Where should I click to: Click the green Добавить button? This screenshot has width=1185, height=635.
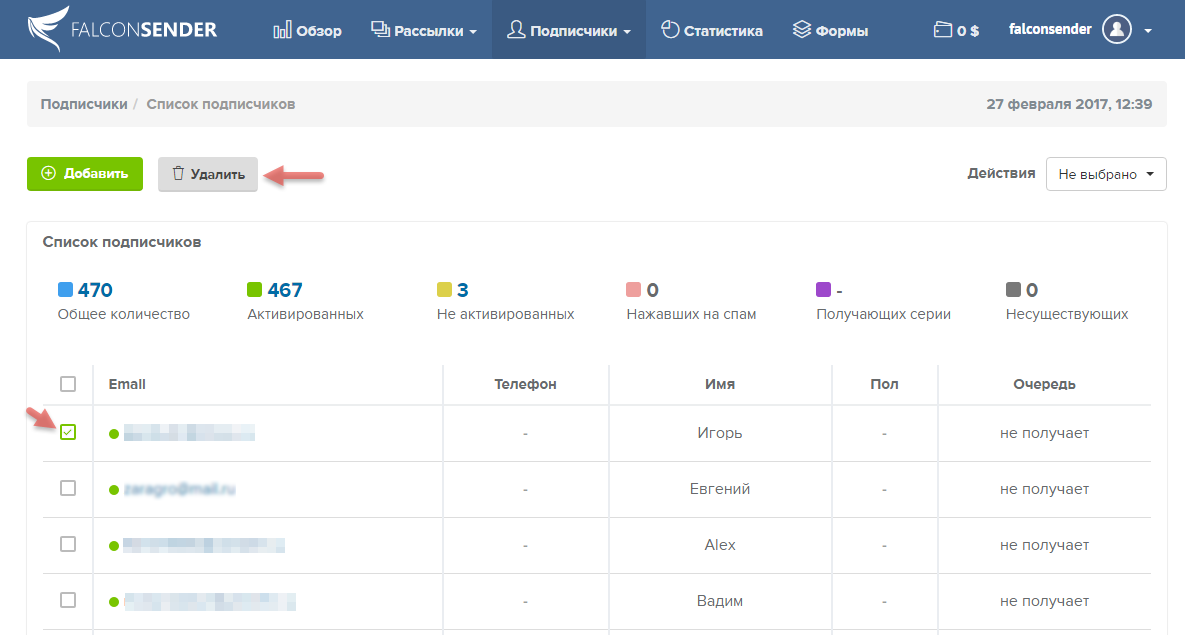pos(85,174)
